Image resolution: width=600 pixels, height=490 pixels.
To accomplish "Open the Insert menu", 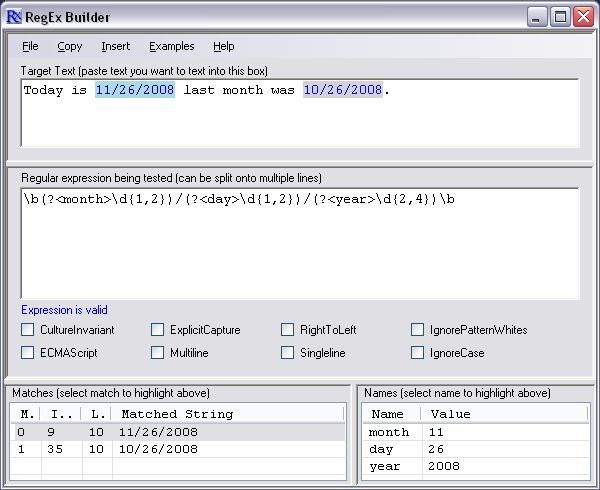I will click(115, 46).
